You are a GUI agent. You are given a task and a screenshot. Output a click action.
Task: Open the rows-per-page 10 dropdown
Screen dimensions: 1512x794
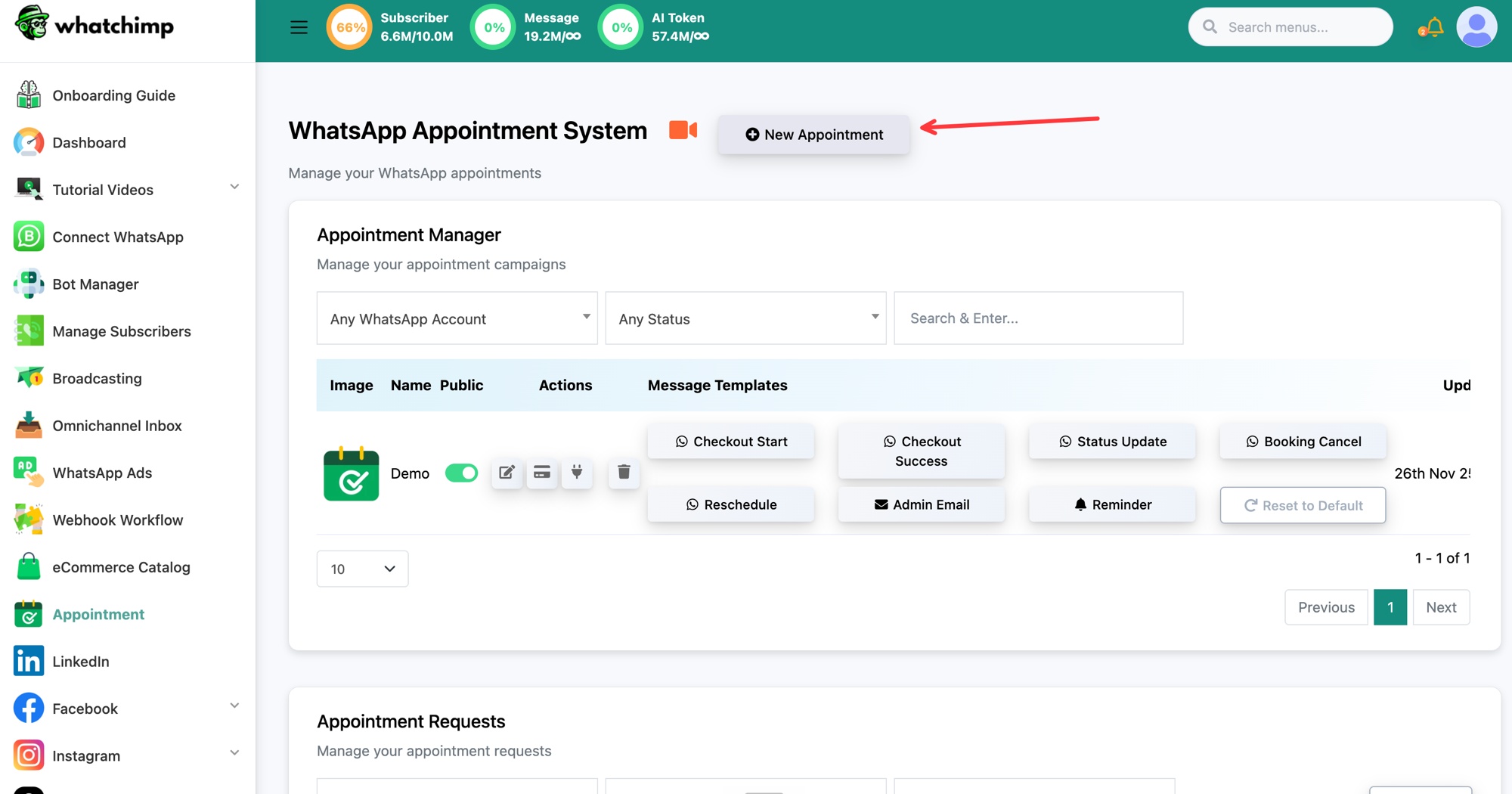click(362, 569)
